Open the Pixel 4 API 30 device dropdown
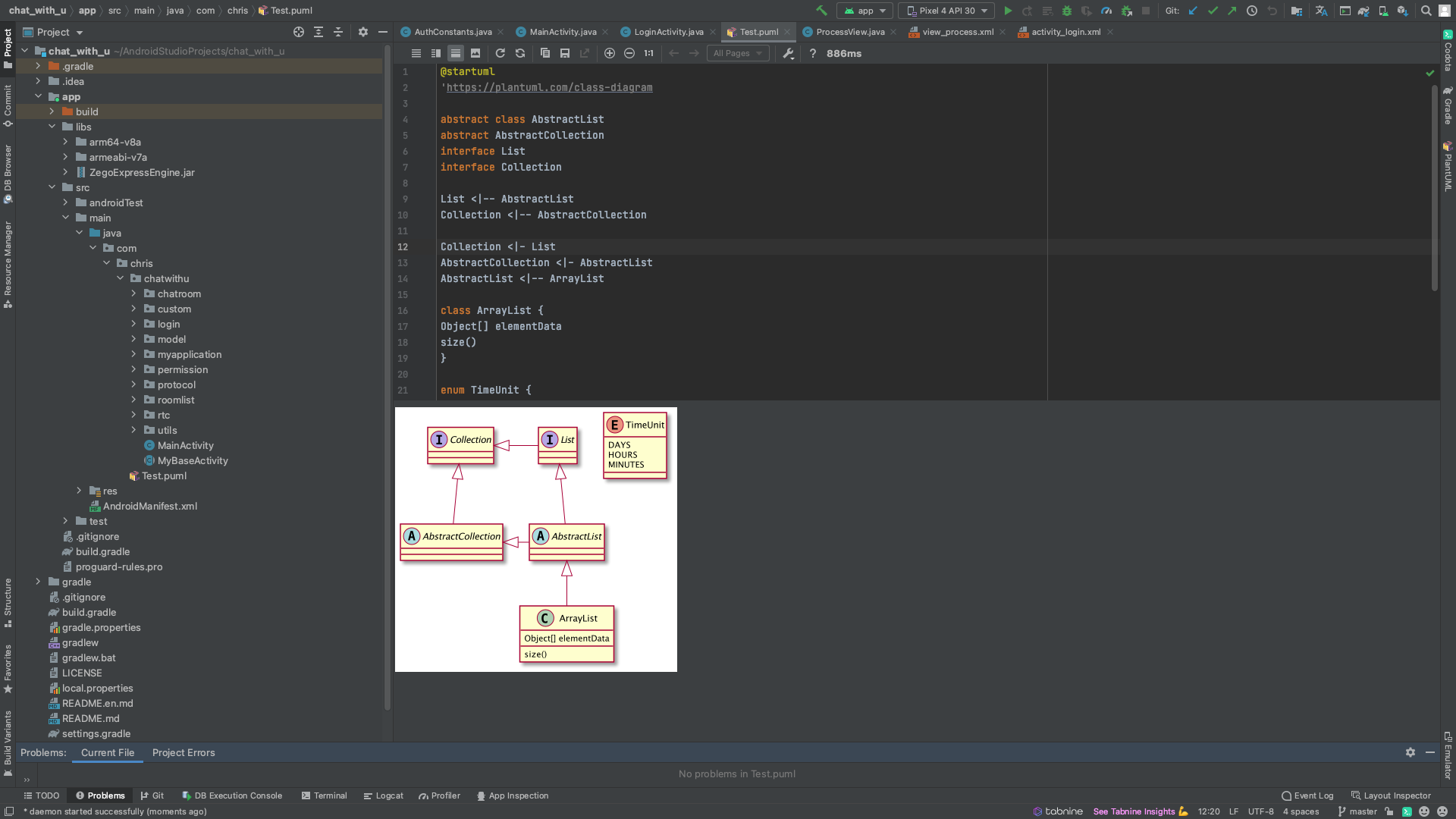 (947, 11)
